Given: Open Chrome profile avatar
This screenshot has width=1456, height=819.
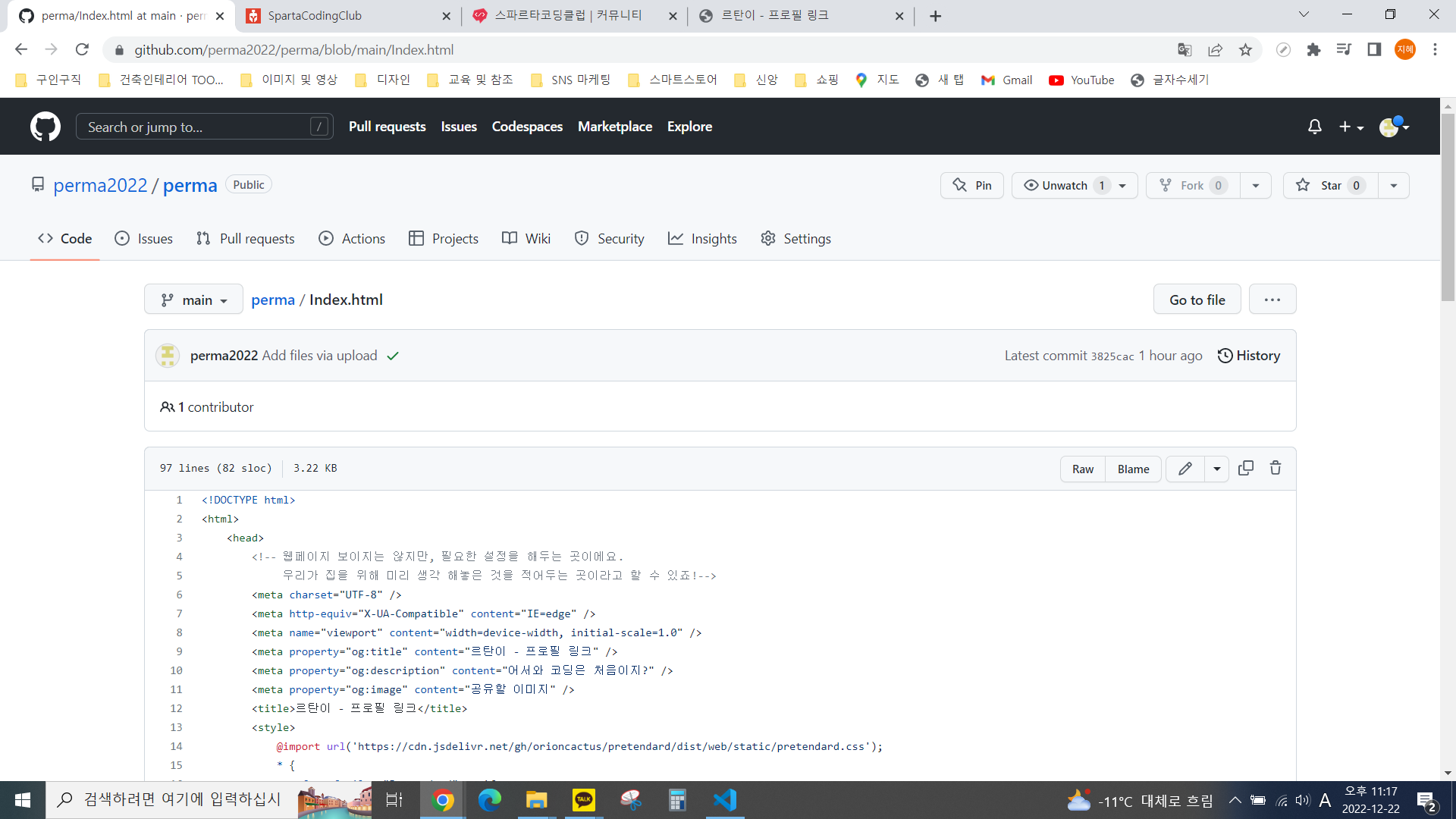Looking at the screenshot, I should 1405,49.
